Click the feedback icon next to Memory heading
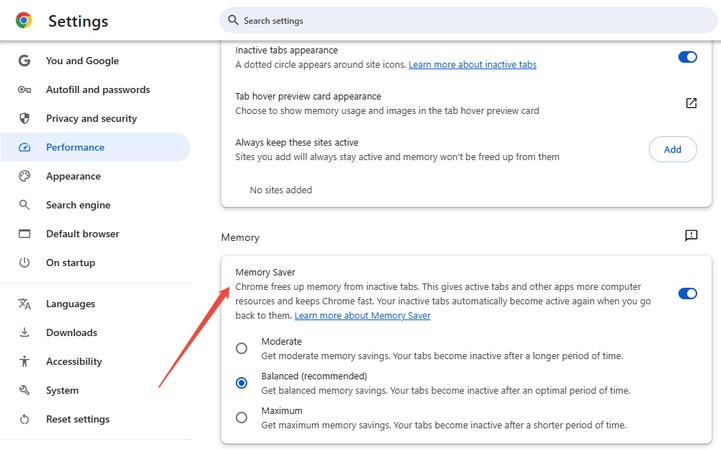This screenshot has height=450, width=721. pyautogui.click(x=691, y=235)
